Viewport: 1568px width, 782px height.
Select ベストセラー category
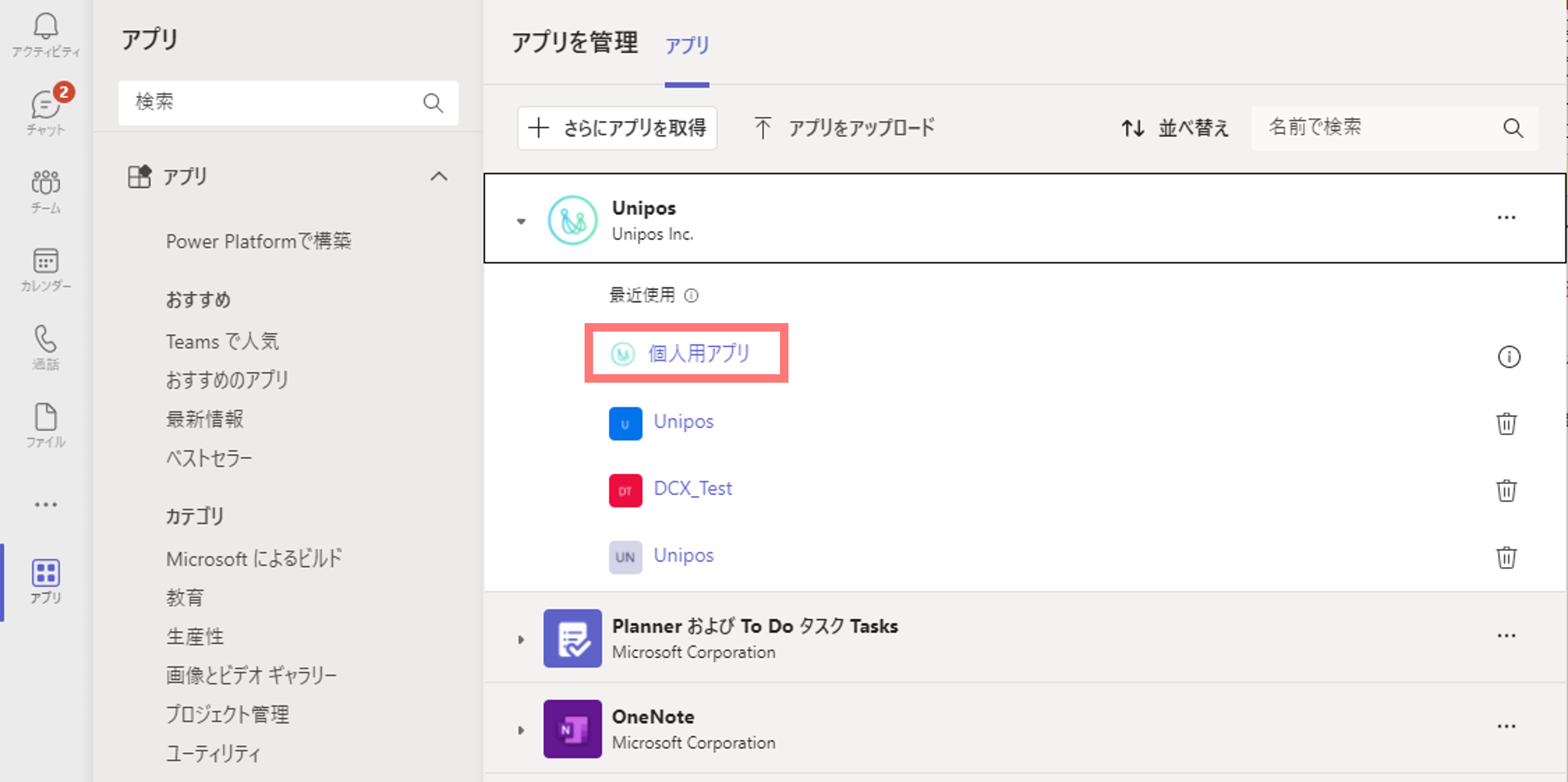[209, 458]
